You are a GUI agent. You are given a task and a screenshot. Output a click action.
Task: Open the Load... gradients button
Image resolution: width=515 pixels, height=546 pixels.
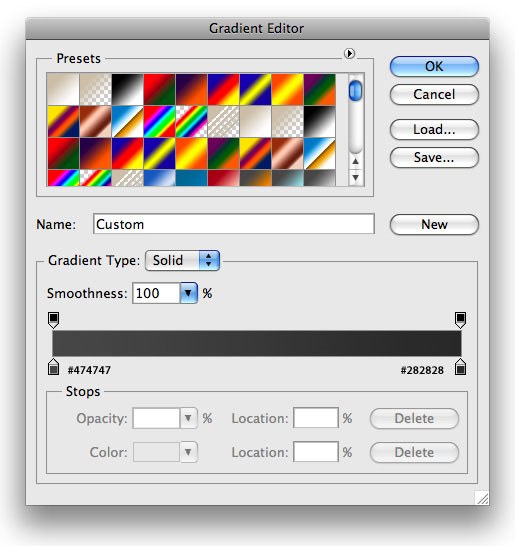point(434,130)
